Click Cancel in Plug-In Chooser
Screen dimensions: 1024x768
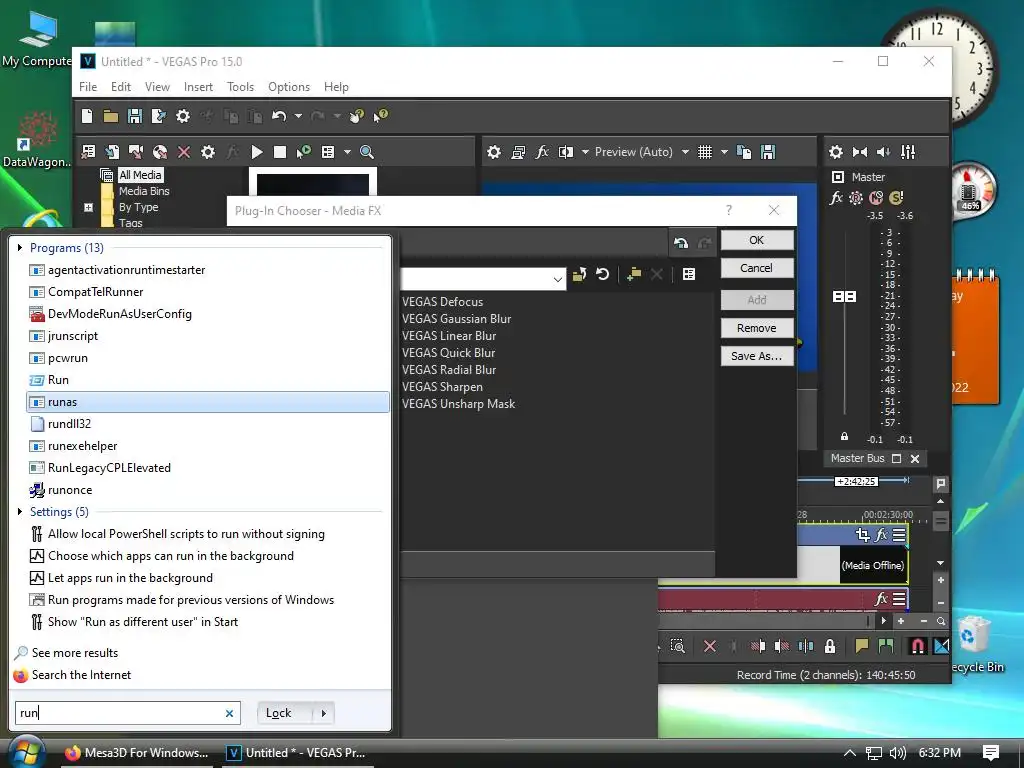click(757, 268)
